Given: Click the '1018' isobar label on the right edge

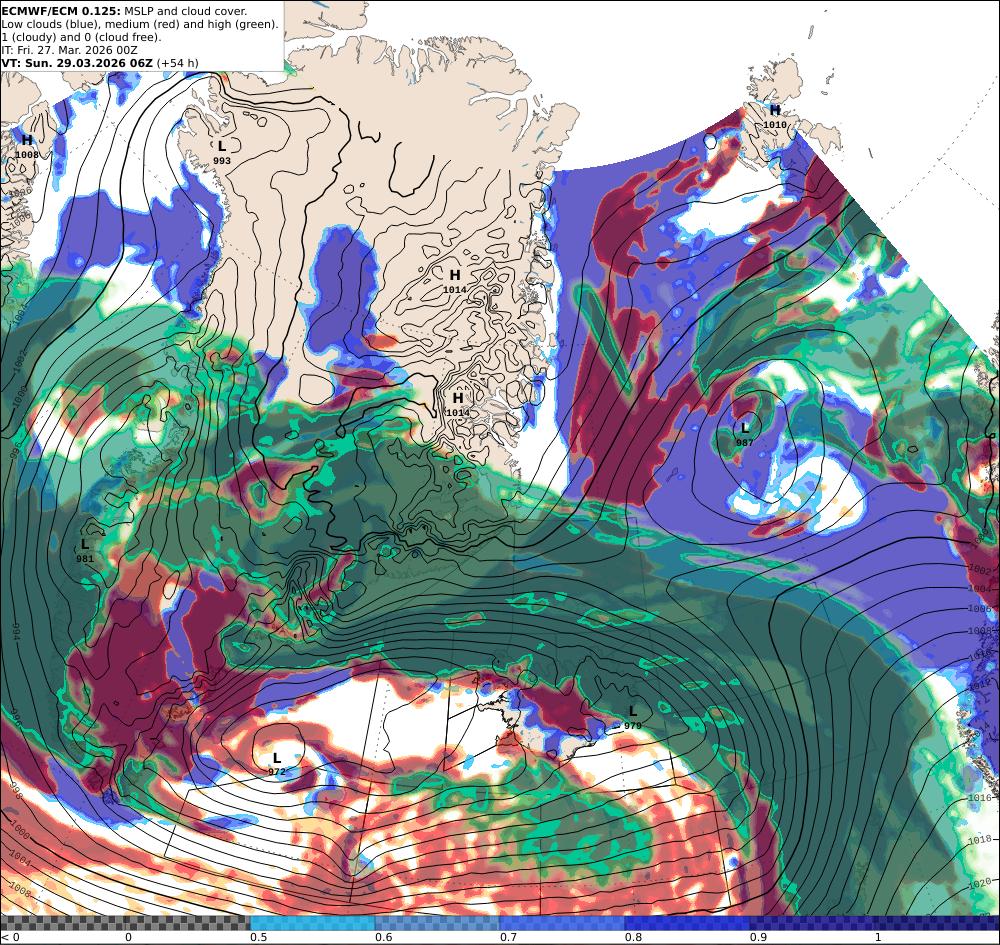Looking at the screenshot, I should [x=980, y=840].
